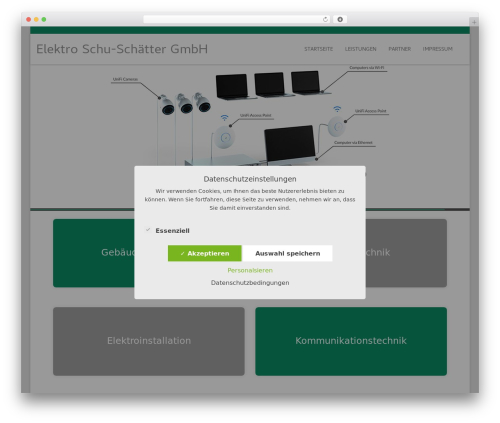Maximize the window with the green button
Image resolution: width=500 pixels, height=423 pixels.
coord(44,20)
